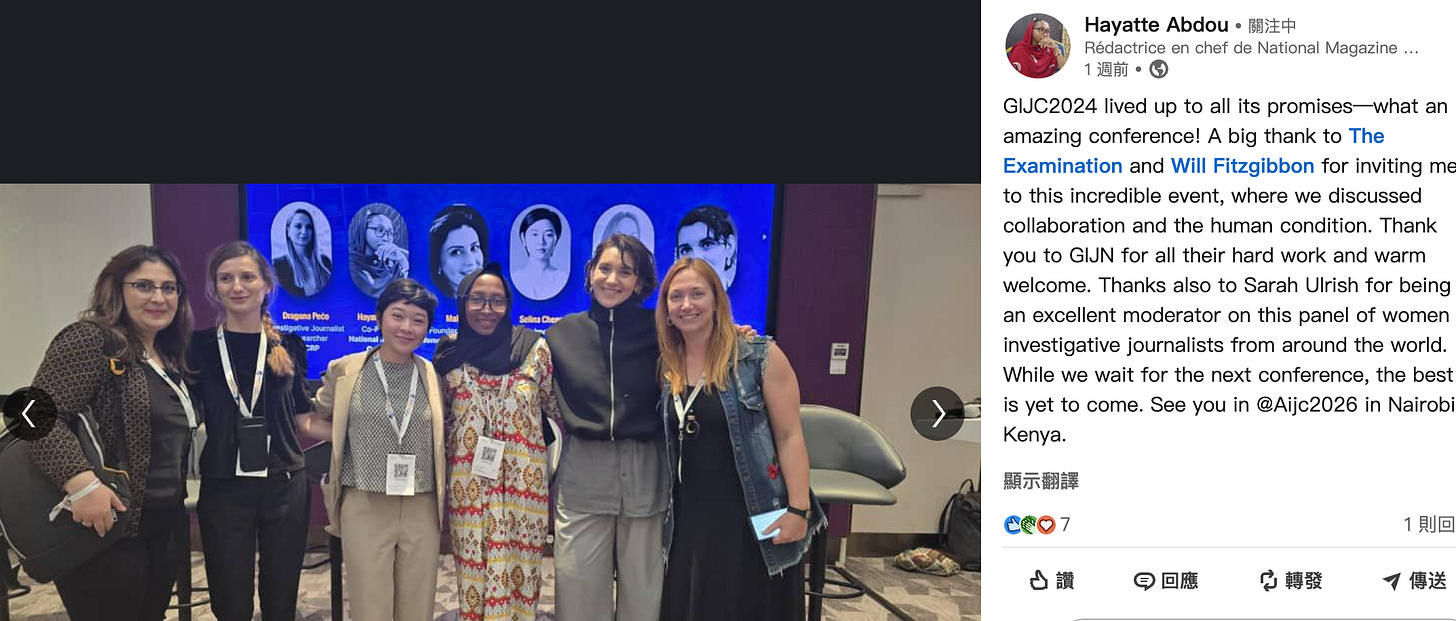Viewport: 1456px width, 621px height.
Task: Click the globe visibility icon
Action: [1159, 69]
